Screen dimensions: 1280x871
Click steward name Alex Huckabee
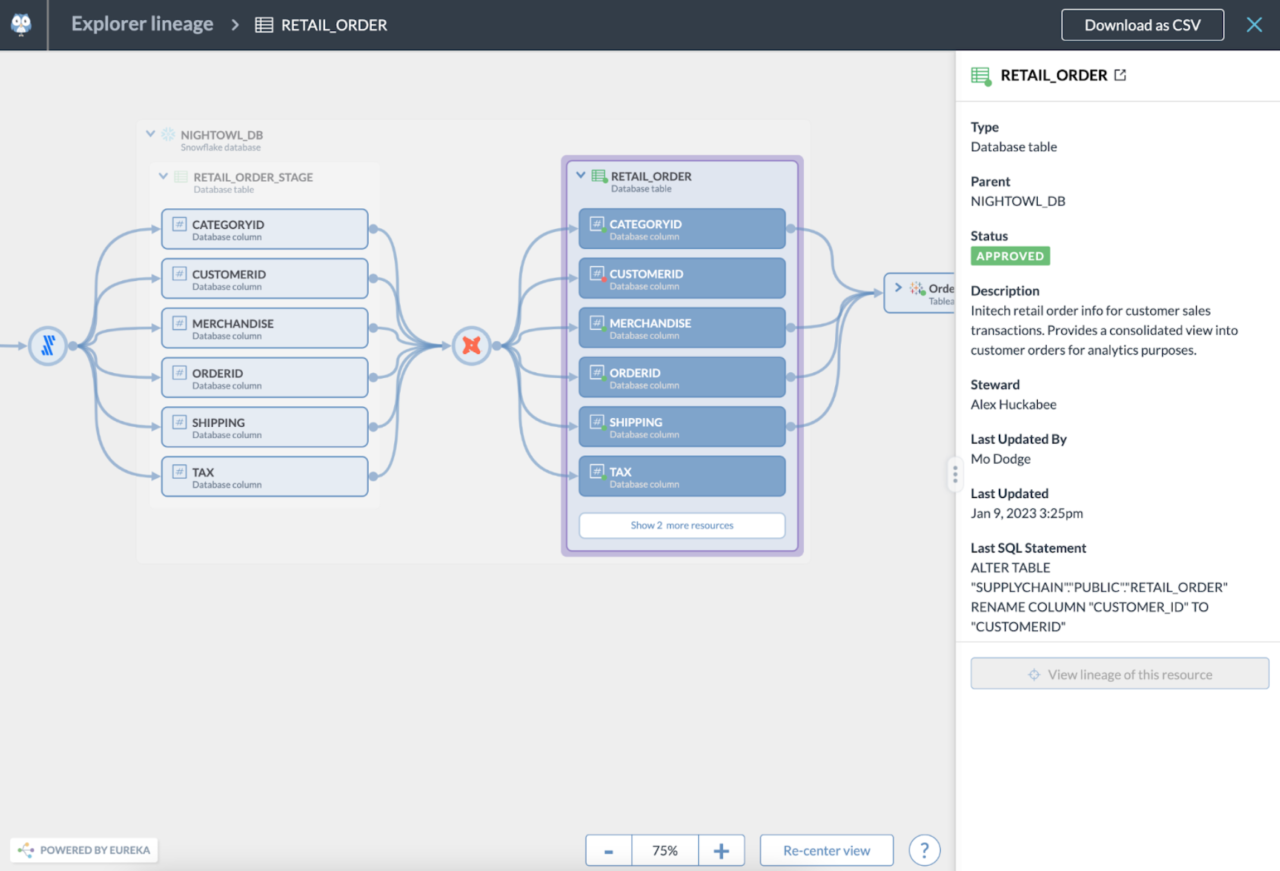[x=1013, y=405]
